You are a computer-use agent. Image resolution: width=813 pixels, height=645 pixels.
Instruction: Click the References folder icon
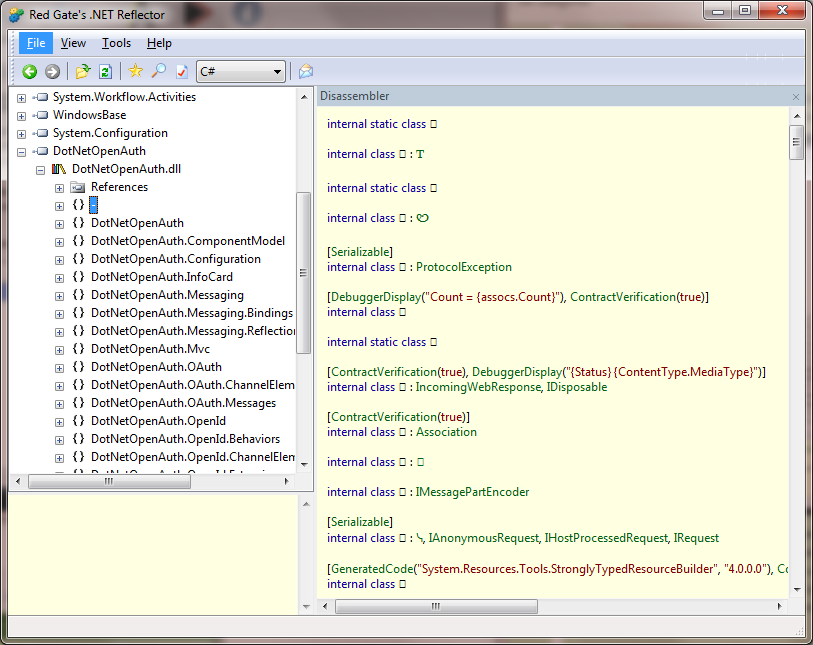coord(77,187)
